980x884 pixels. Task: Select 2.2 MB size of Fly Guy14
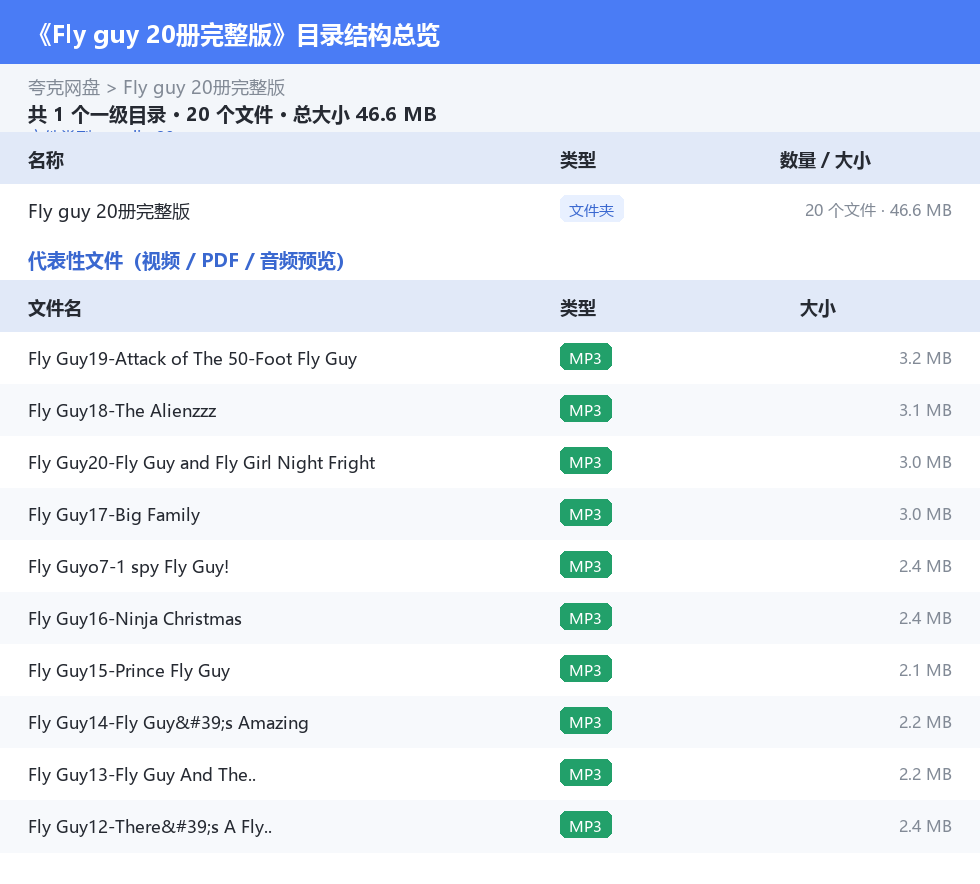click(925, 721)
